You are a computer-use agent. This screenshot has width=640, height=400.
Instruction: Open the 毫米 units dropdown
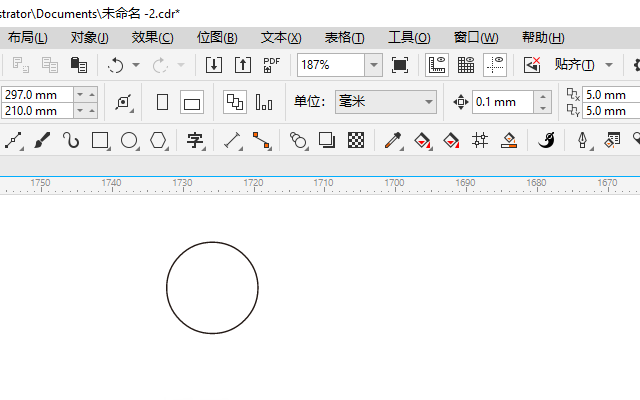386,102
